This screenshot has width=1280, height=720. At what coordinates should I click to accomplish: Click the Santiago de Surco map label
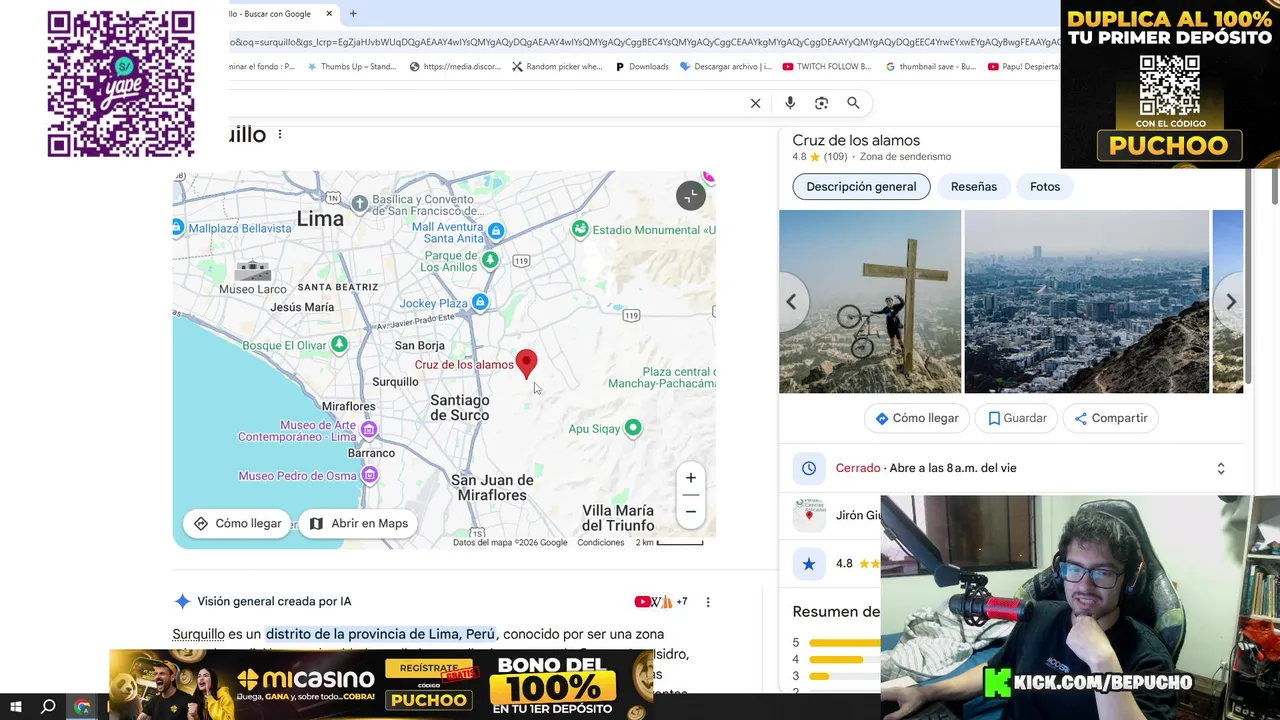point(460,407)
